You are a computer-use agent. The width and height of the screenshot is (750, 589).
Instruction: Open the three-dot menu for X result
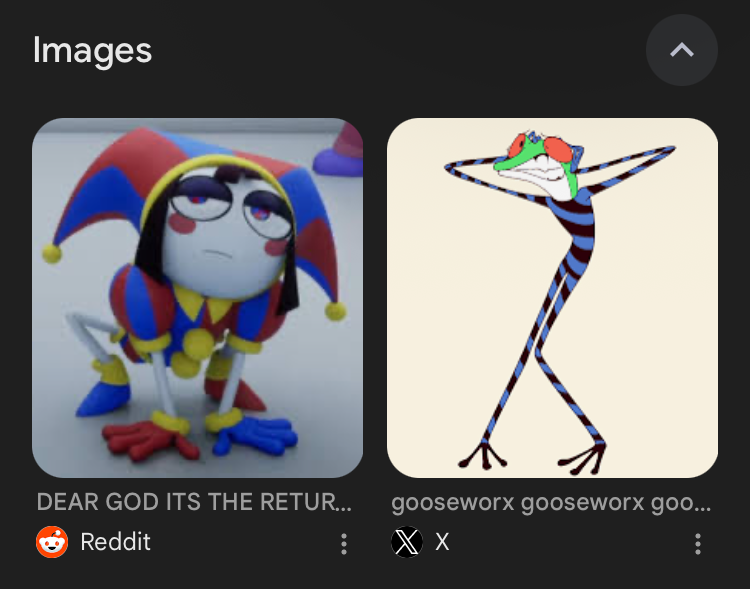point(698,544)
